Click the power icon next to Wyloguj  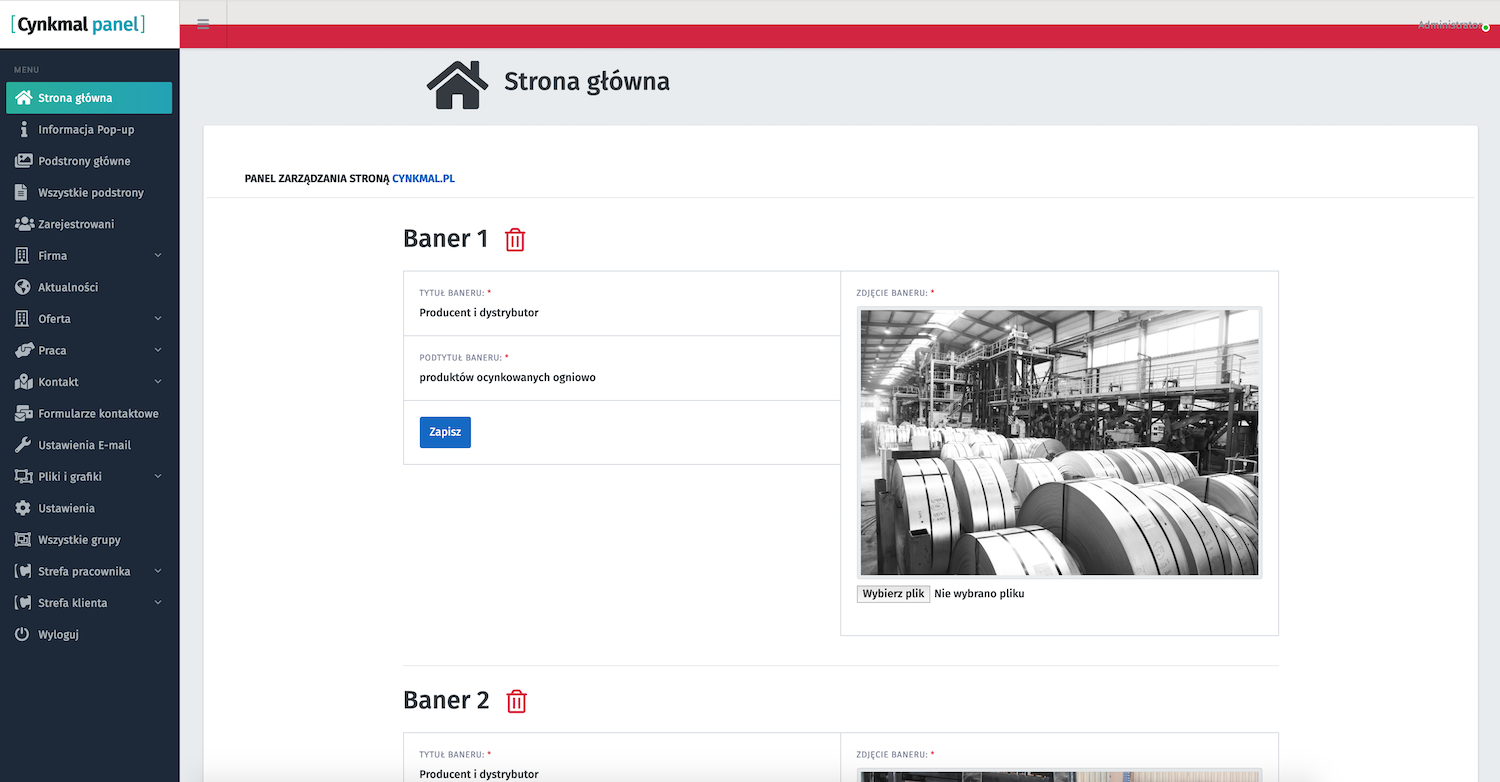tap(23, 634)
